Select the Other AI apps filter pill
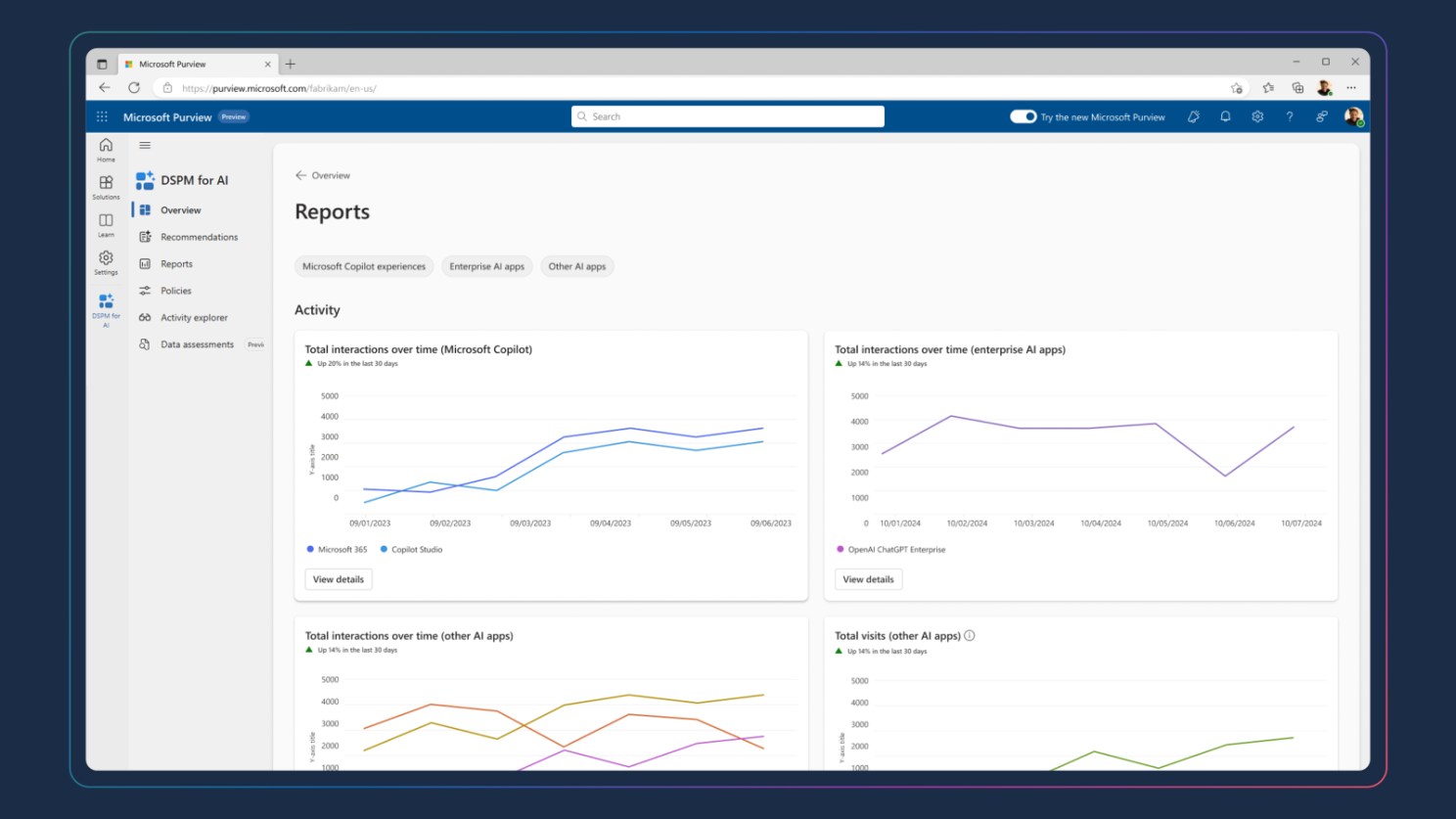Screen dimensions: 1456x819 [x=577, y=266]
